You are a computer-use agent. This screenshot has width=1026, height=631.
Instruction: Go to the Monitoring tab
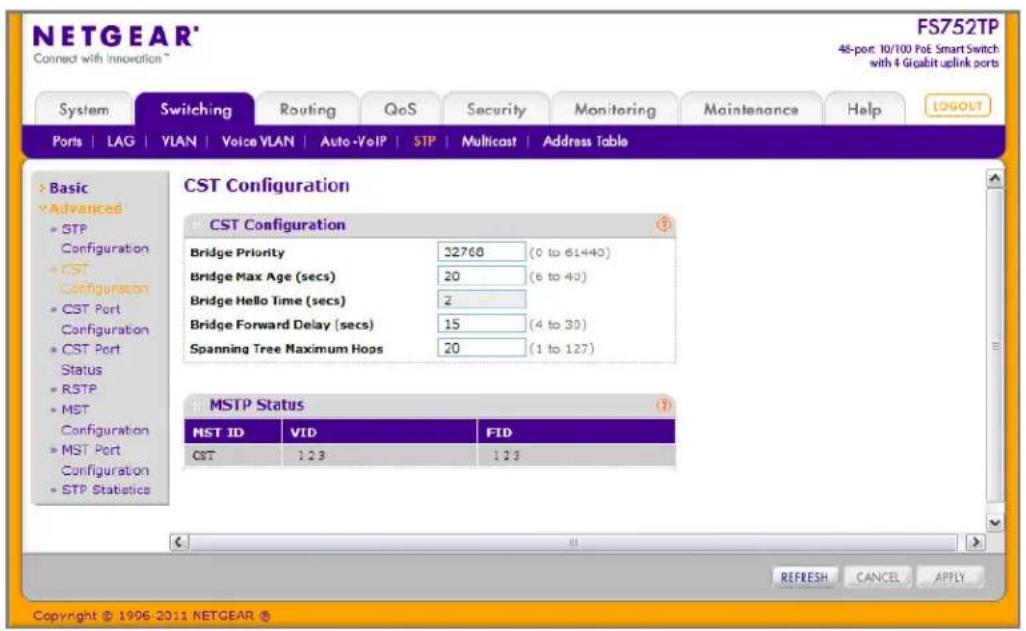click(615, 109)
